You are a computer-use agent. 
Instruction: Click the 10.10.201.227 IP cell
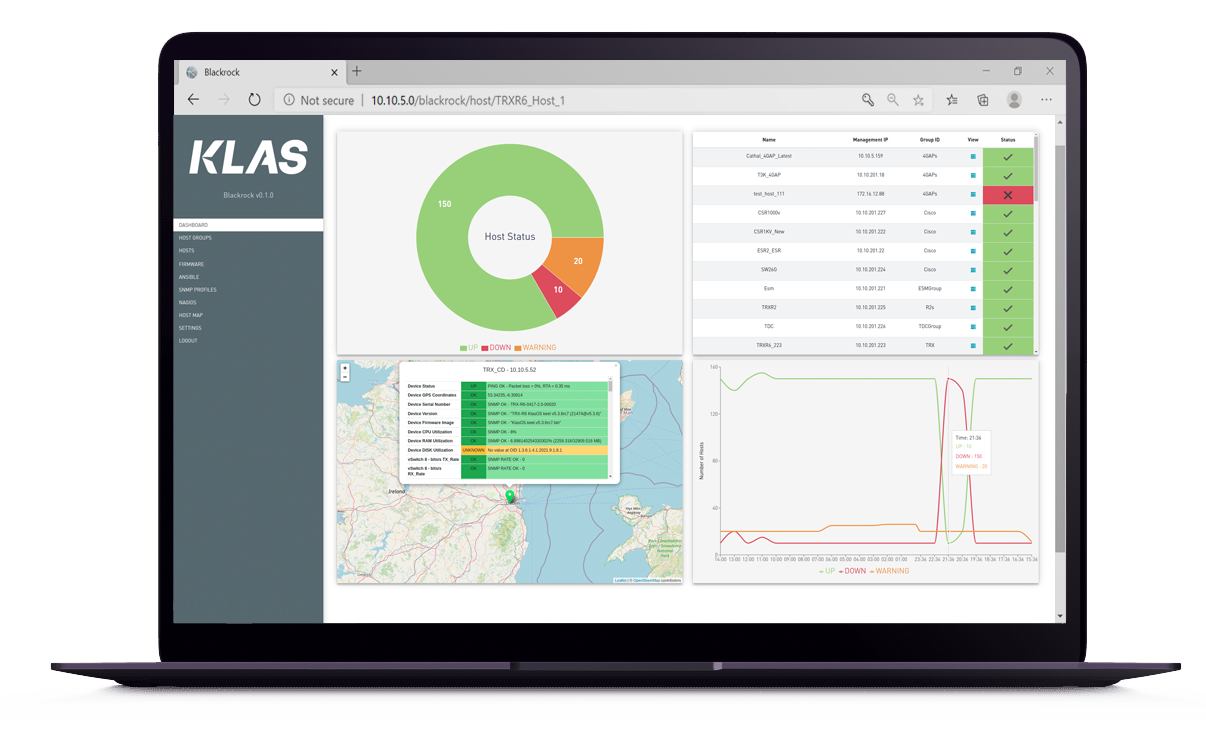[x=870, y=213]
